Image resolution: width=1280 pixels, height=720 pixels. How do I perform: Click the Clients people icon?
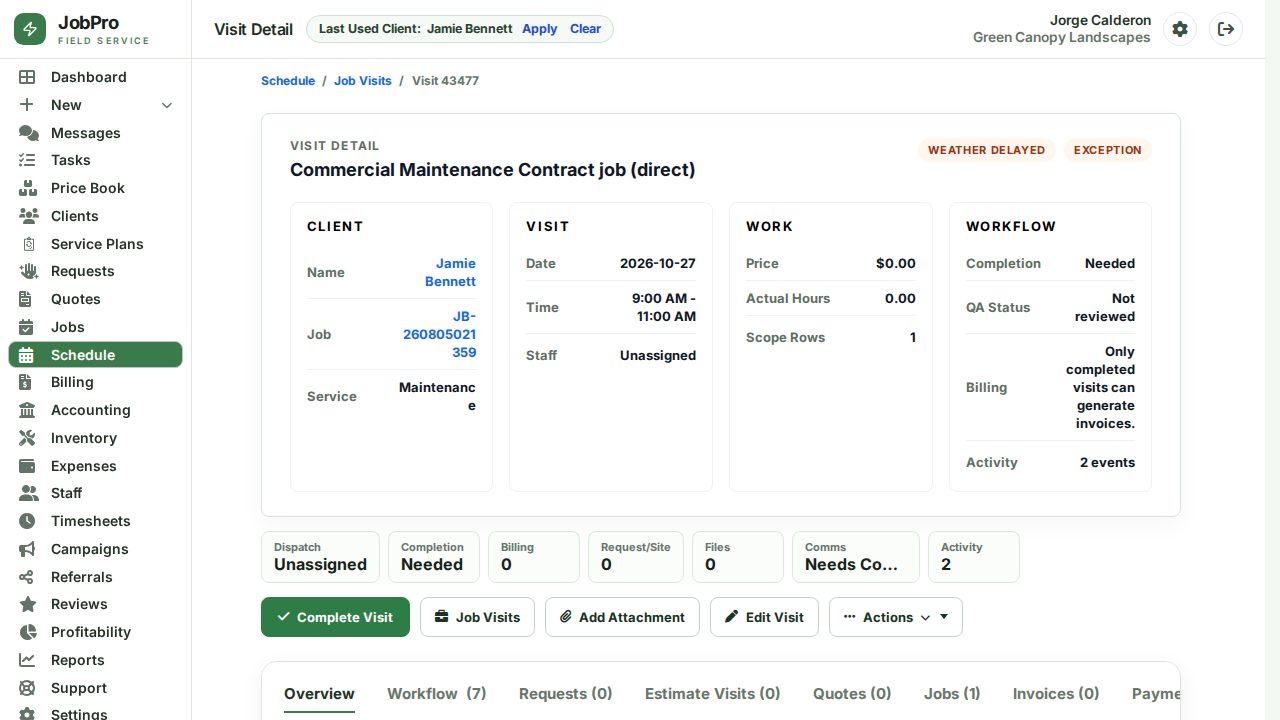(x=28, y=216)
